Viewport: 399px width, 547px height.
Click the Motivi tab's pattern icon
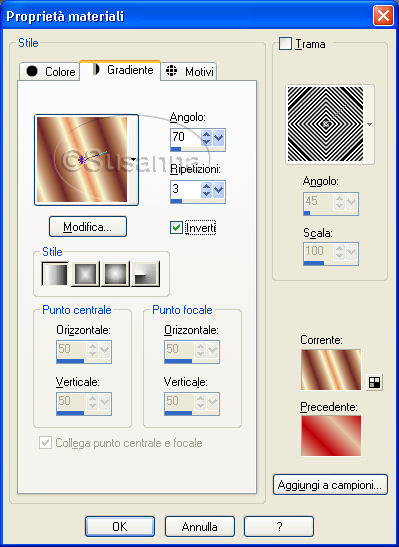click(x=172, y=70)
